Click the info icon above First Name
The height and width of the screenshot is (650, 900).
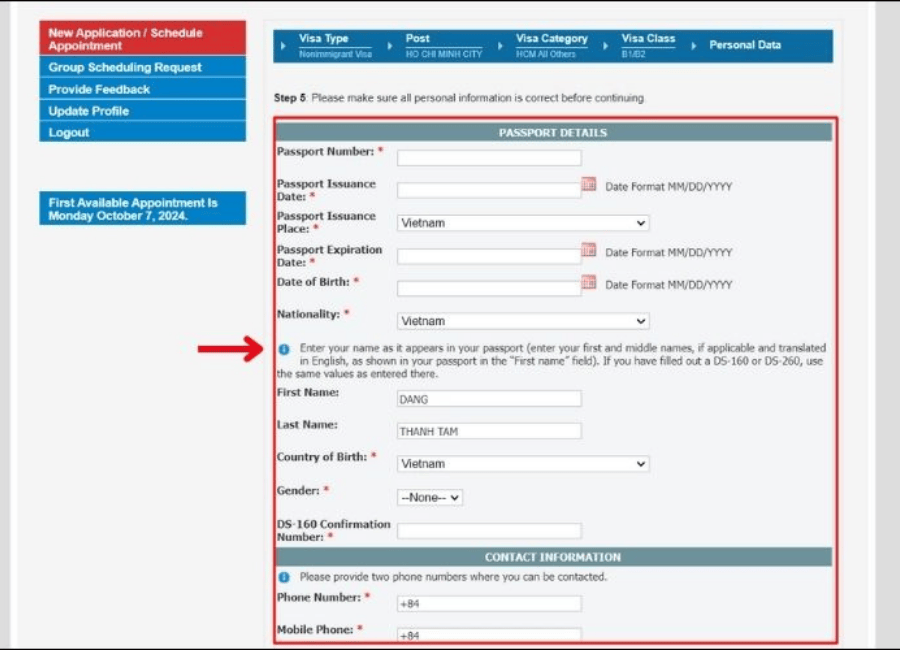(x=284, y=349)
